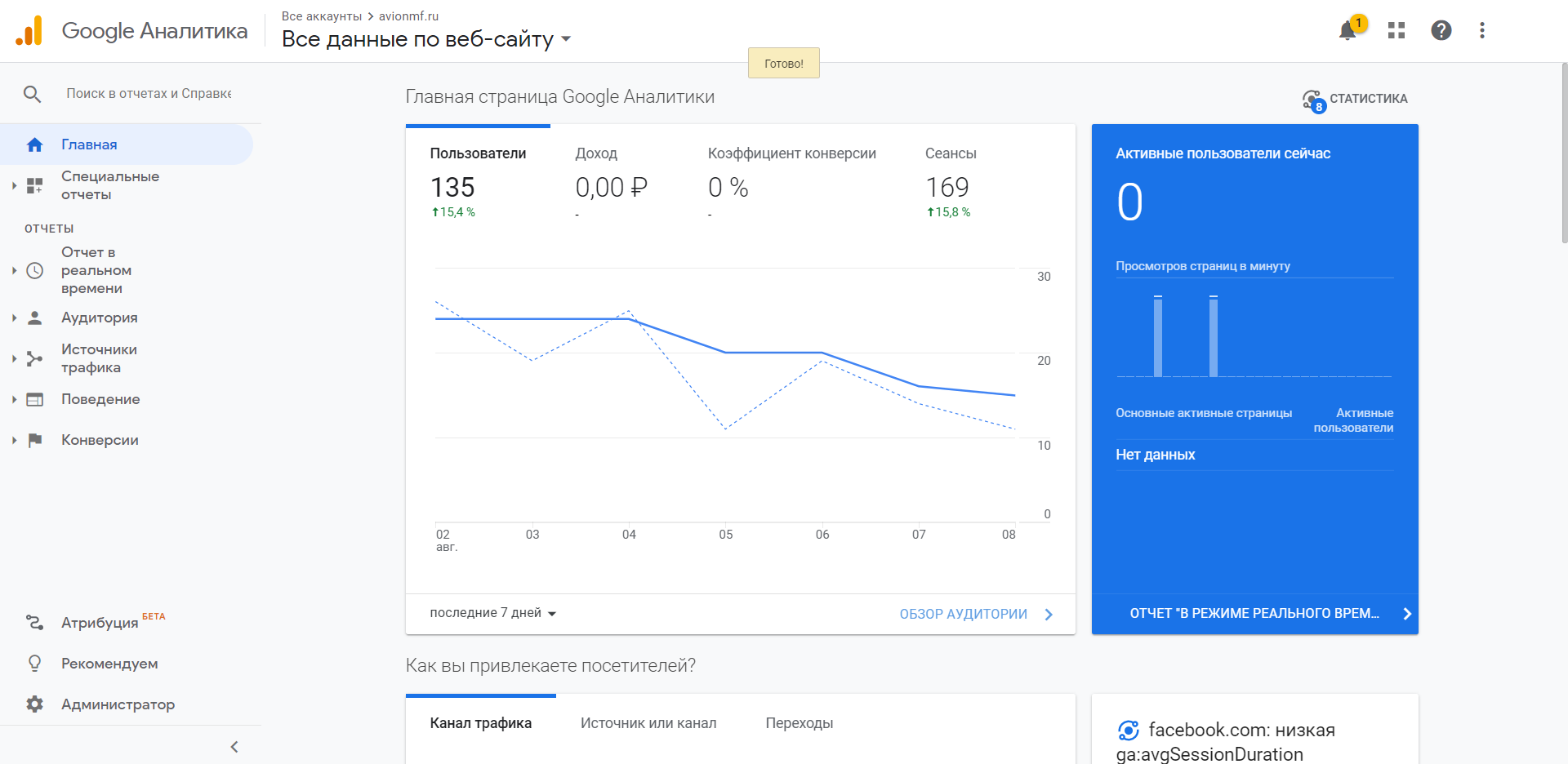Image resolution: width=1568 pixels, height=764 pixels.
Task: Click the Специальные отчеты dashboard icon
Action: click(x=34, y=185)
